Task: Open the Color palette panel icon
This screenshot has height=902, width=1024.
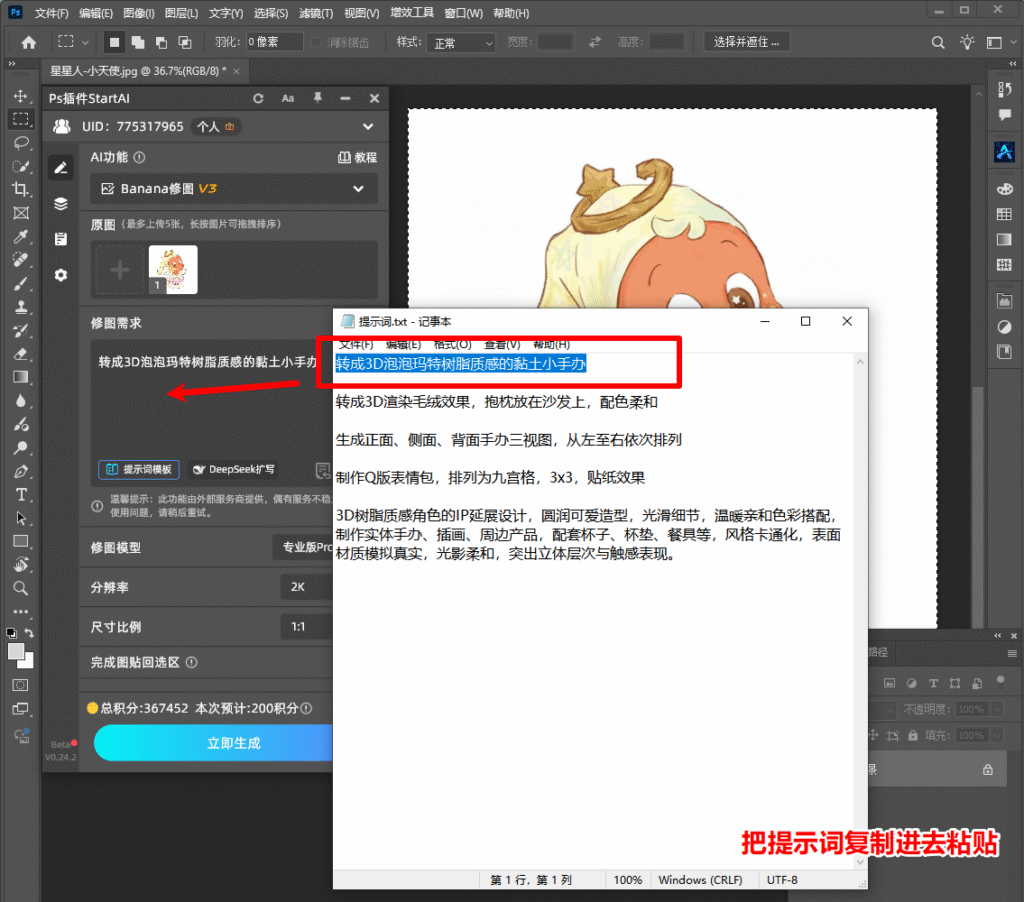Action: (x=1004, y=189)
